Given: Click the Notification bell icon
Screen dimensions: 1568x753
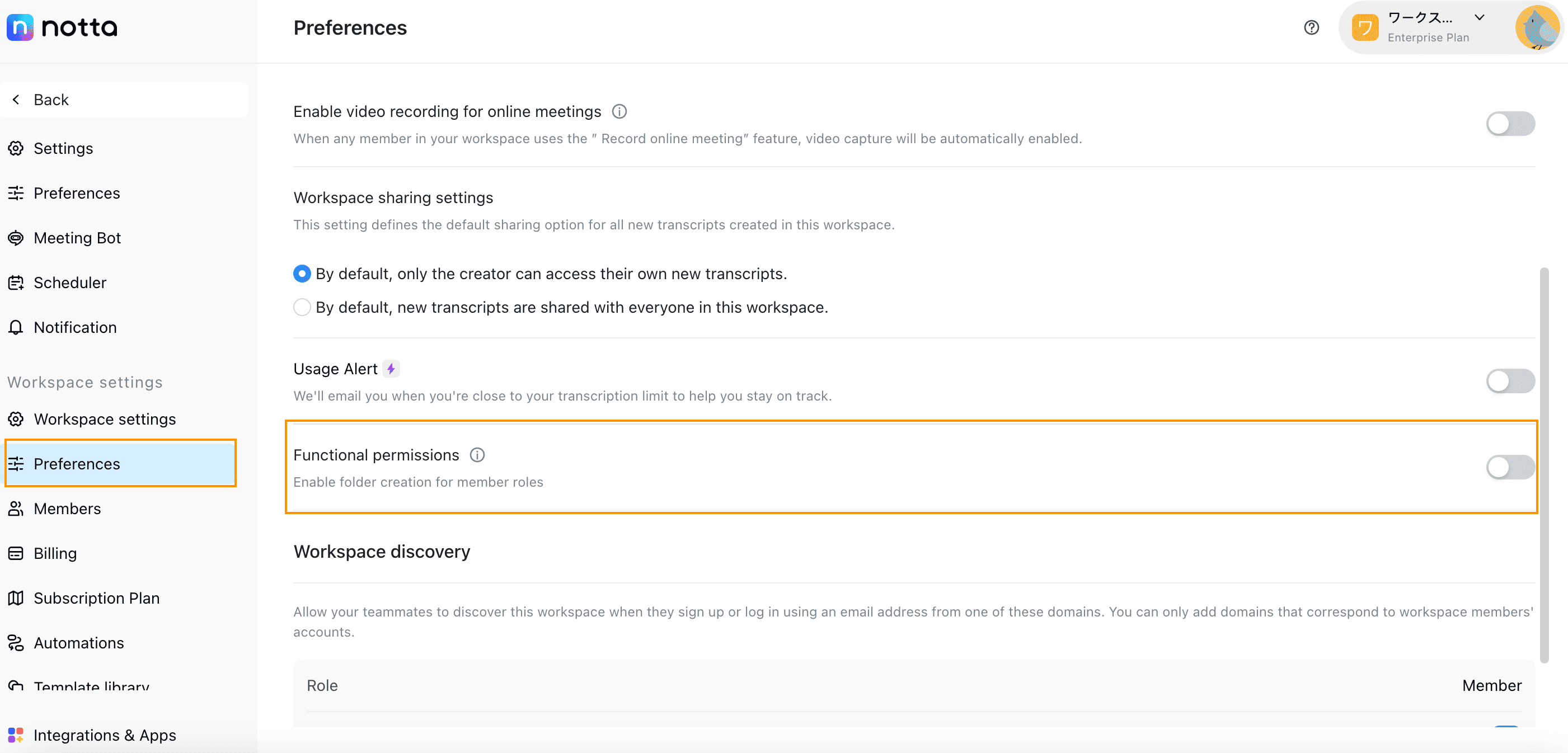Looking at the screenshot, I should (16, 327).
